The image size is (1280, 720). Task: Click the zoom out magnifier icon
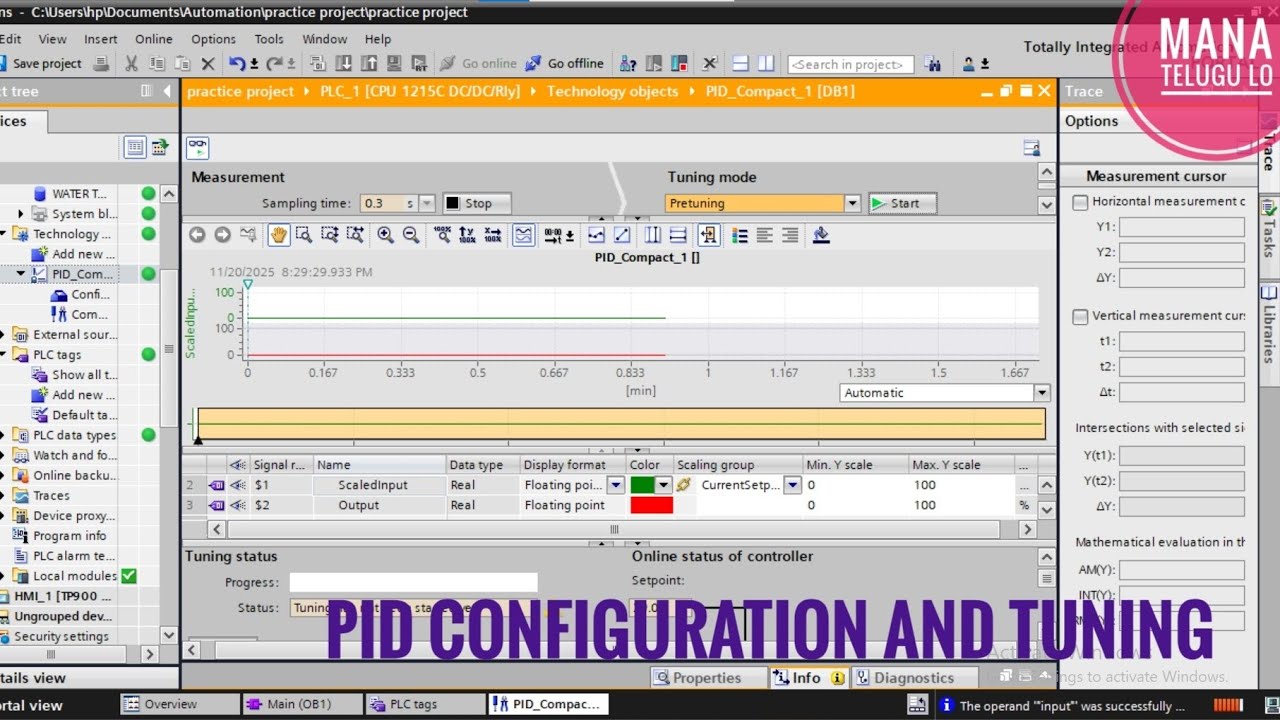coord(410,235)
